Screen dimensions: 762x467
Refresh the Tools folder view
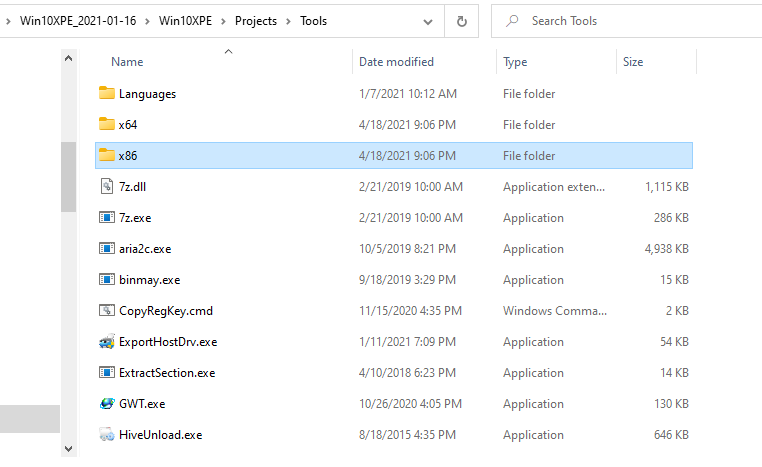tap(462, 21)
